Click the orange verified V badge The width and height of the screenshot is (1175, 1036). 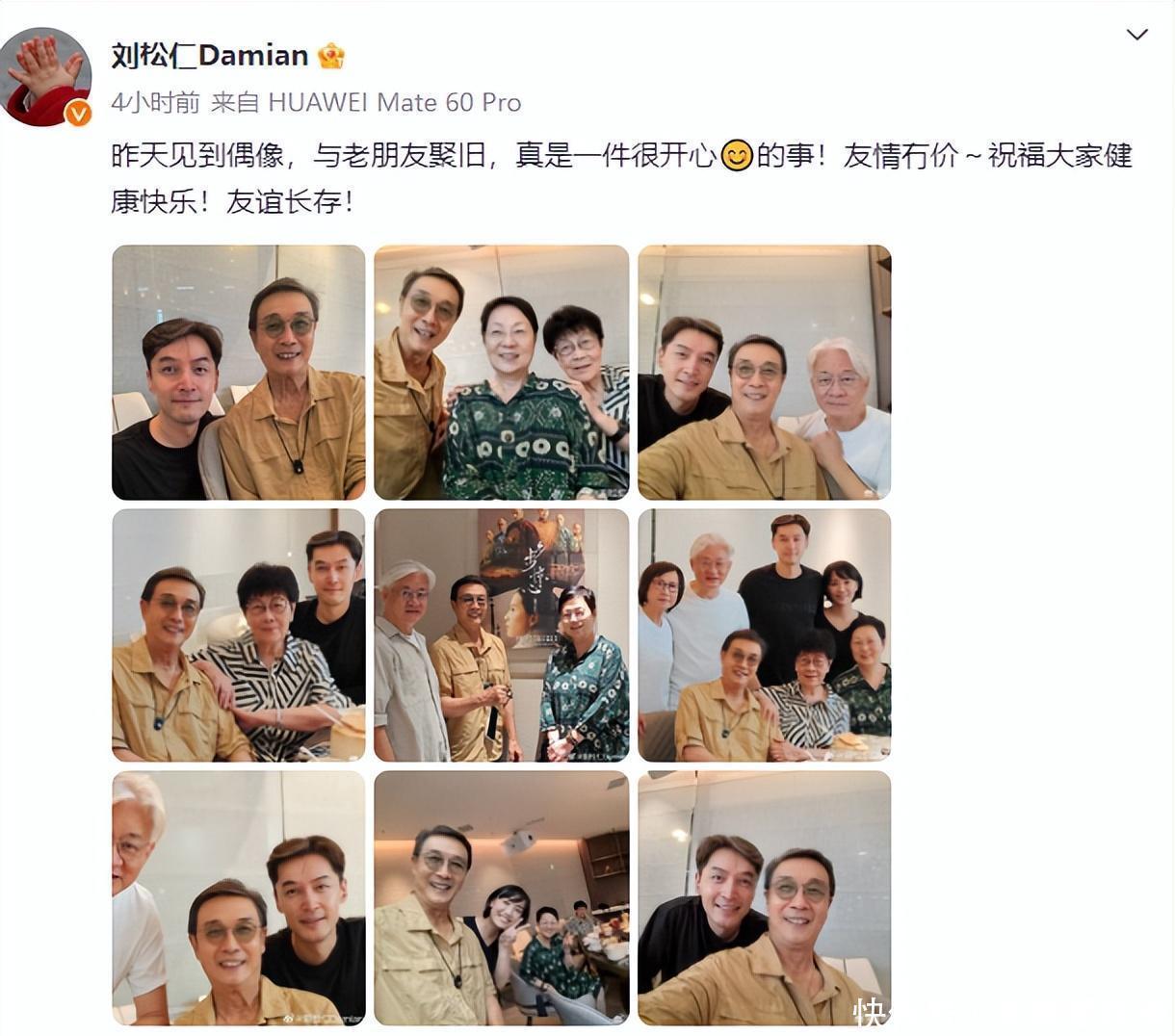[x=78, y=114]
